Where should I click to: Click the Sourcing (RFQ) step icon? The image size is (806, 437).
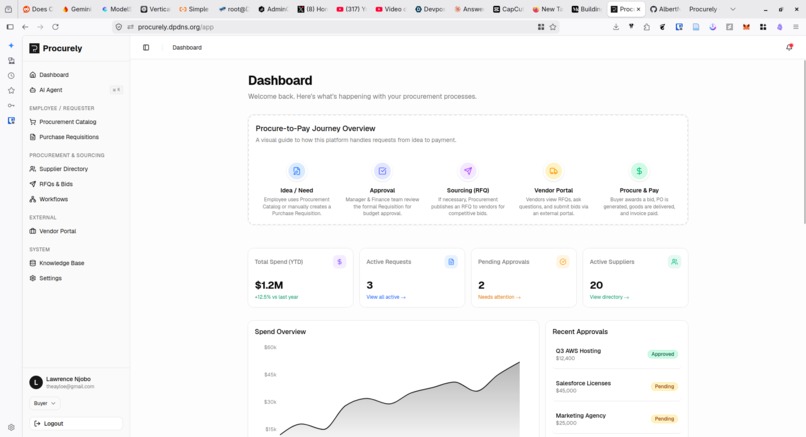point(468,171)
